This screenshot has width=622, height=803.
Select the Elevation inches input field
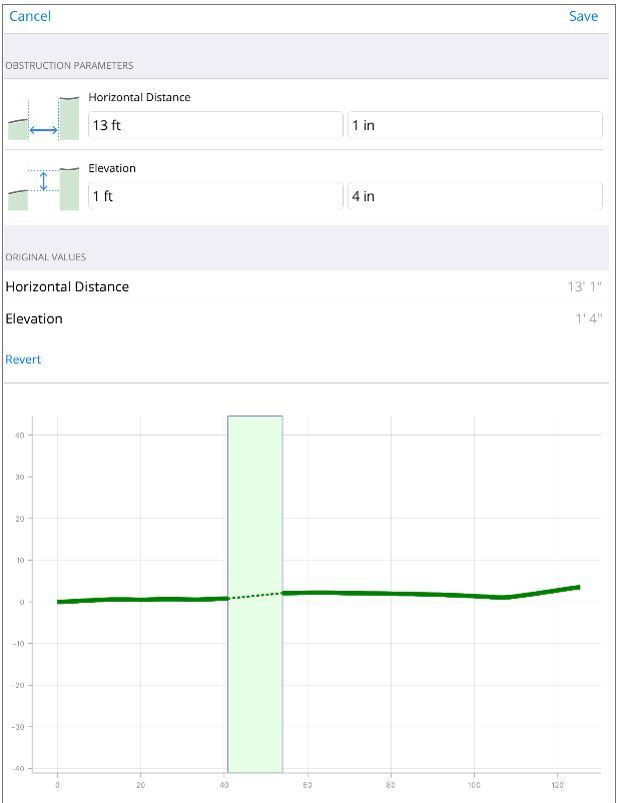[x=475, y=196]
